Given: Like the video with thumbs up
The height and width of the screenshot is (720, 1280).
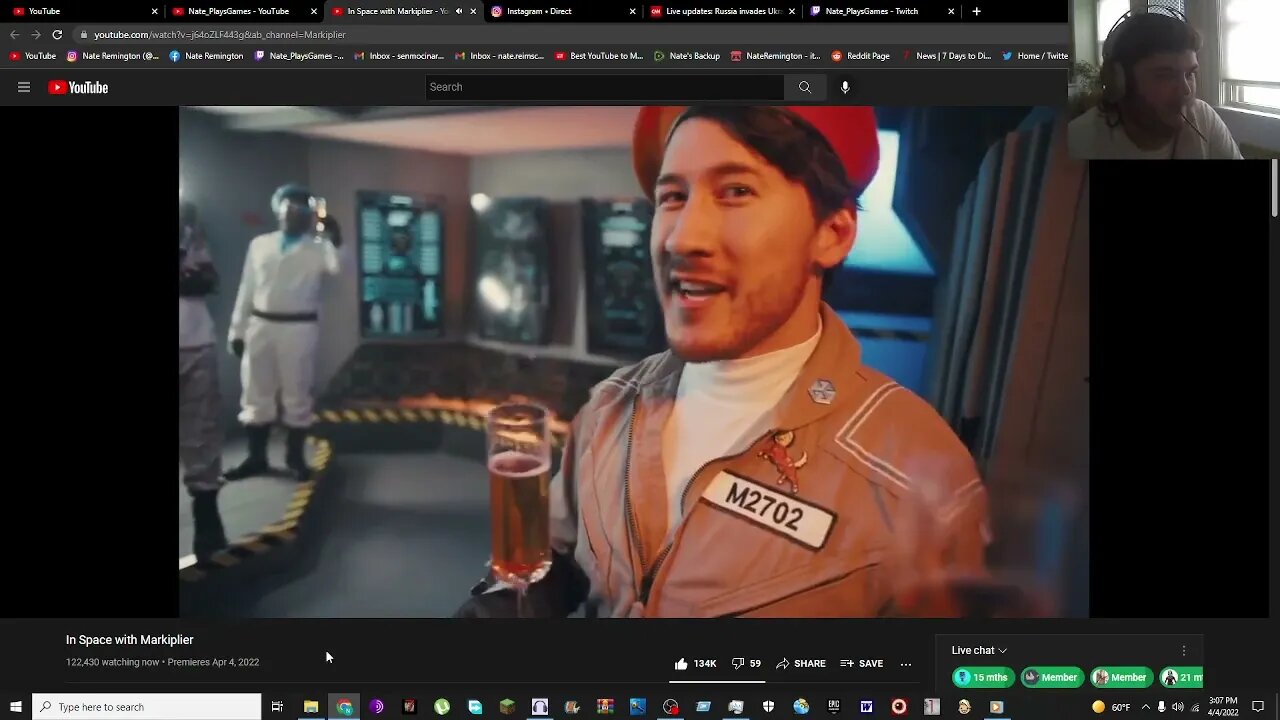Looking at the screenshot, I should 695,663.
